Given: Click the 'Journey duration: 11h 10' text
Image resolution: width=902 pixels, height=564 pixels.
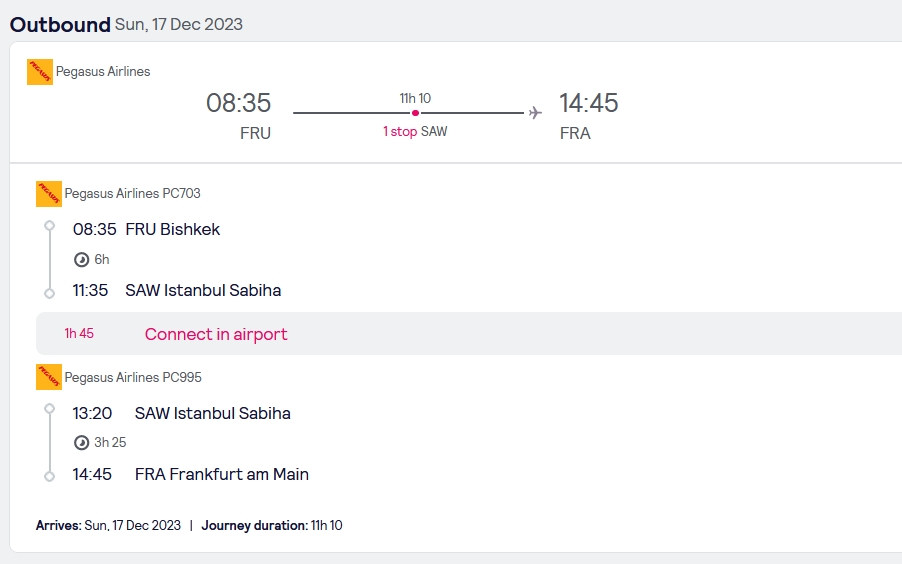Looking at the screenshot, I should coord(272,525).
